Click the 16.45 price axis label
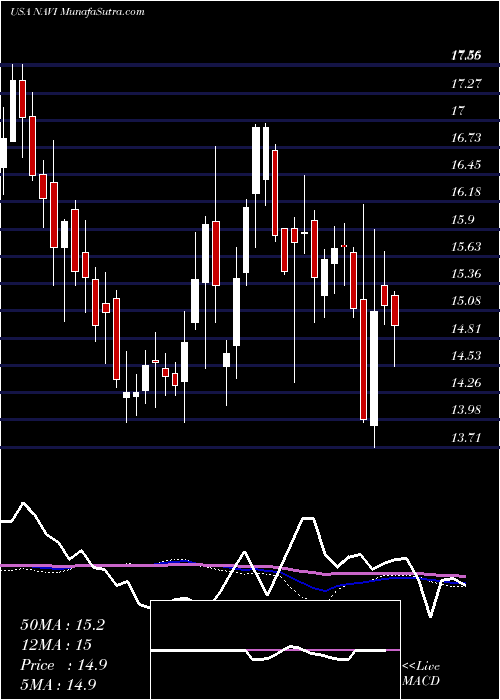 pos(466,165)
